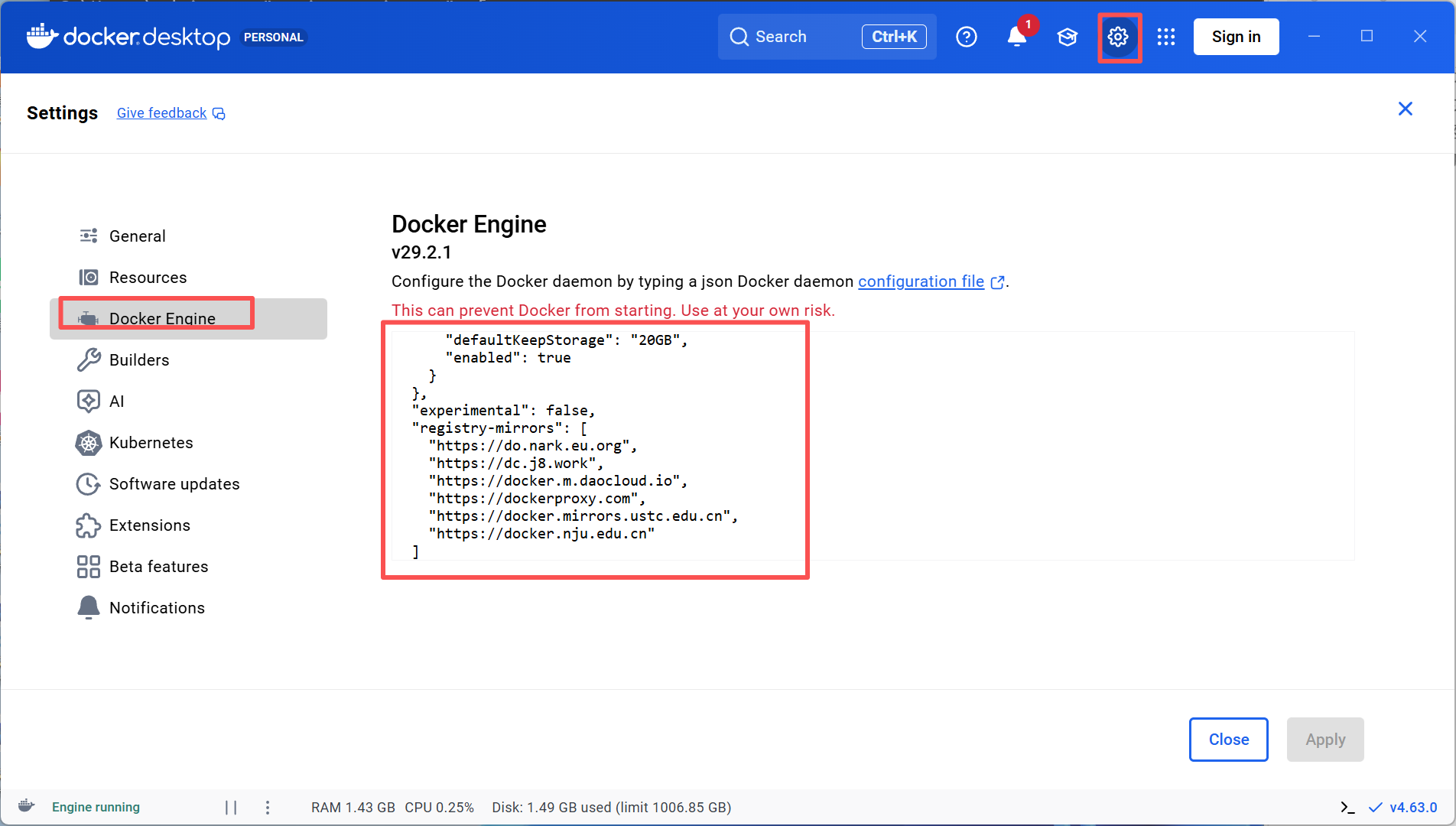Click the whale icon in the status bar

click(x=26, y=806)
